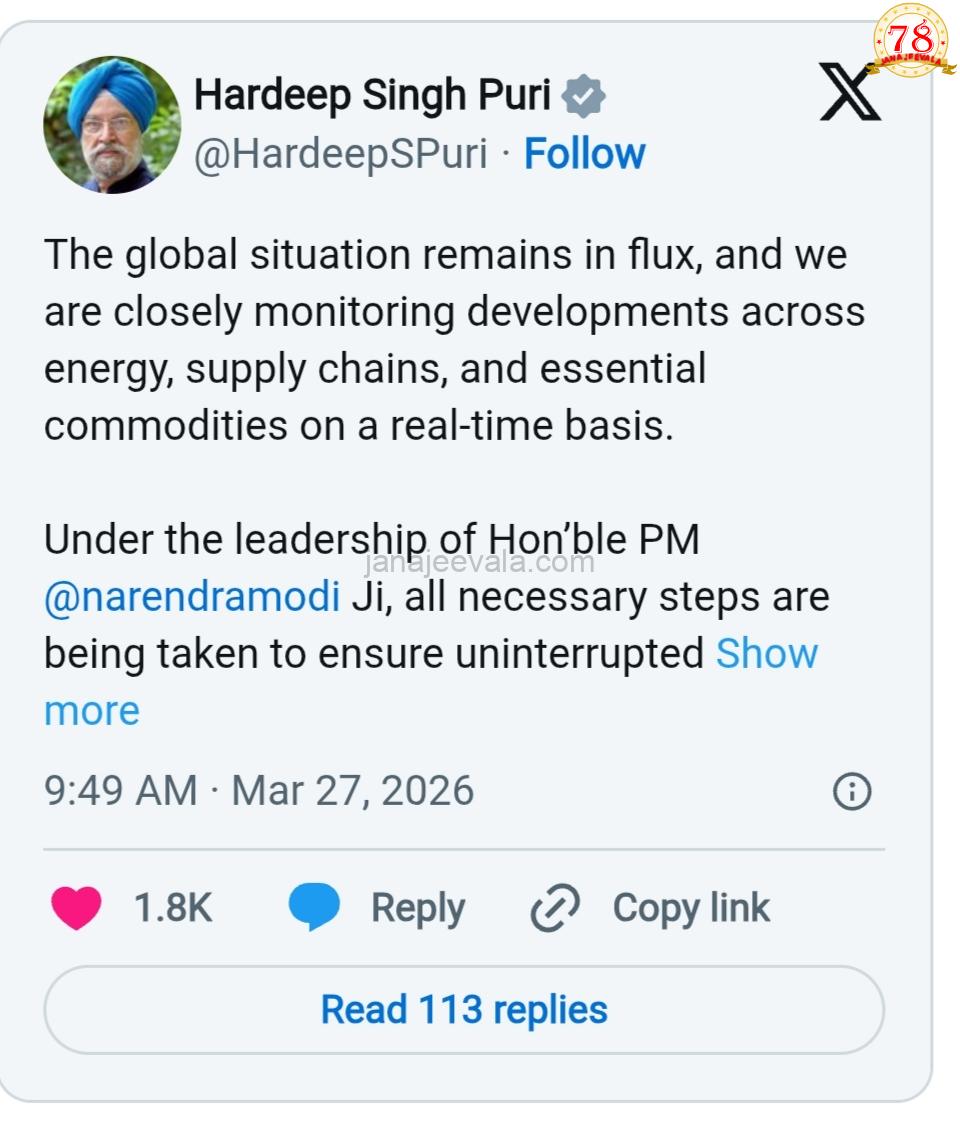Click the chain copy link icon
The image size is (960, 1128).
point(555,908)
